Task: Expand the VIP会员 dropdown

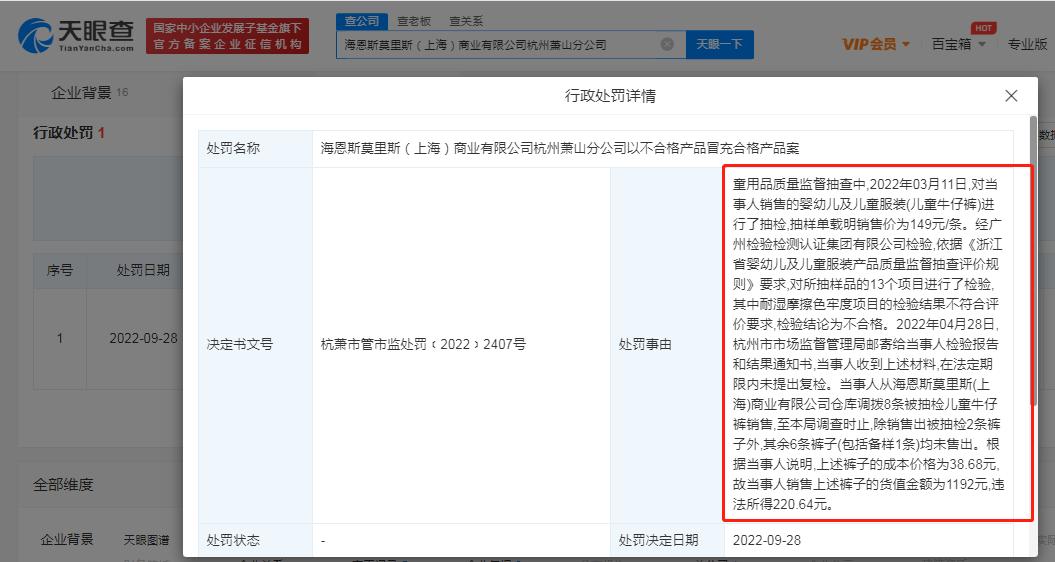Action: 875,44
